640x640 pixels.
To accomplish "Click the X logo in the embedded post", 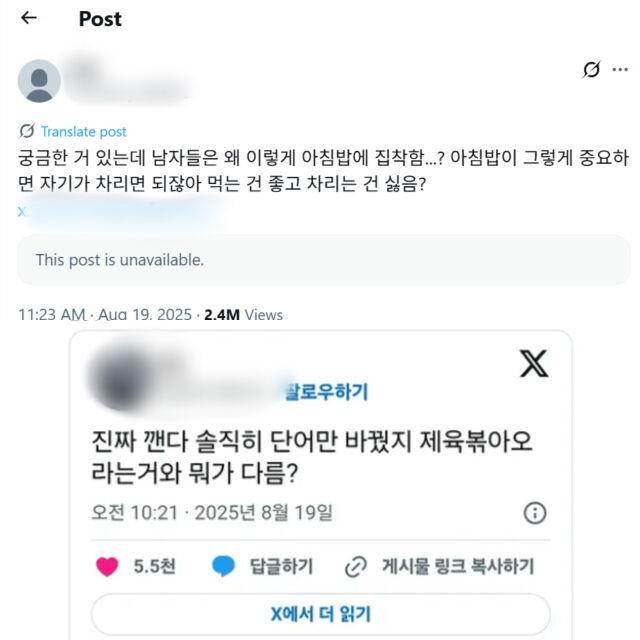I will pos(534,363).
